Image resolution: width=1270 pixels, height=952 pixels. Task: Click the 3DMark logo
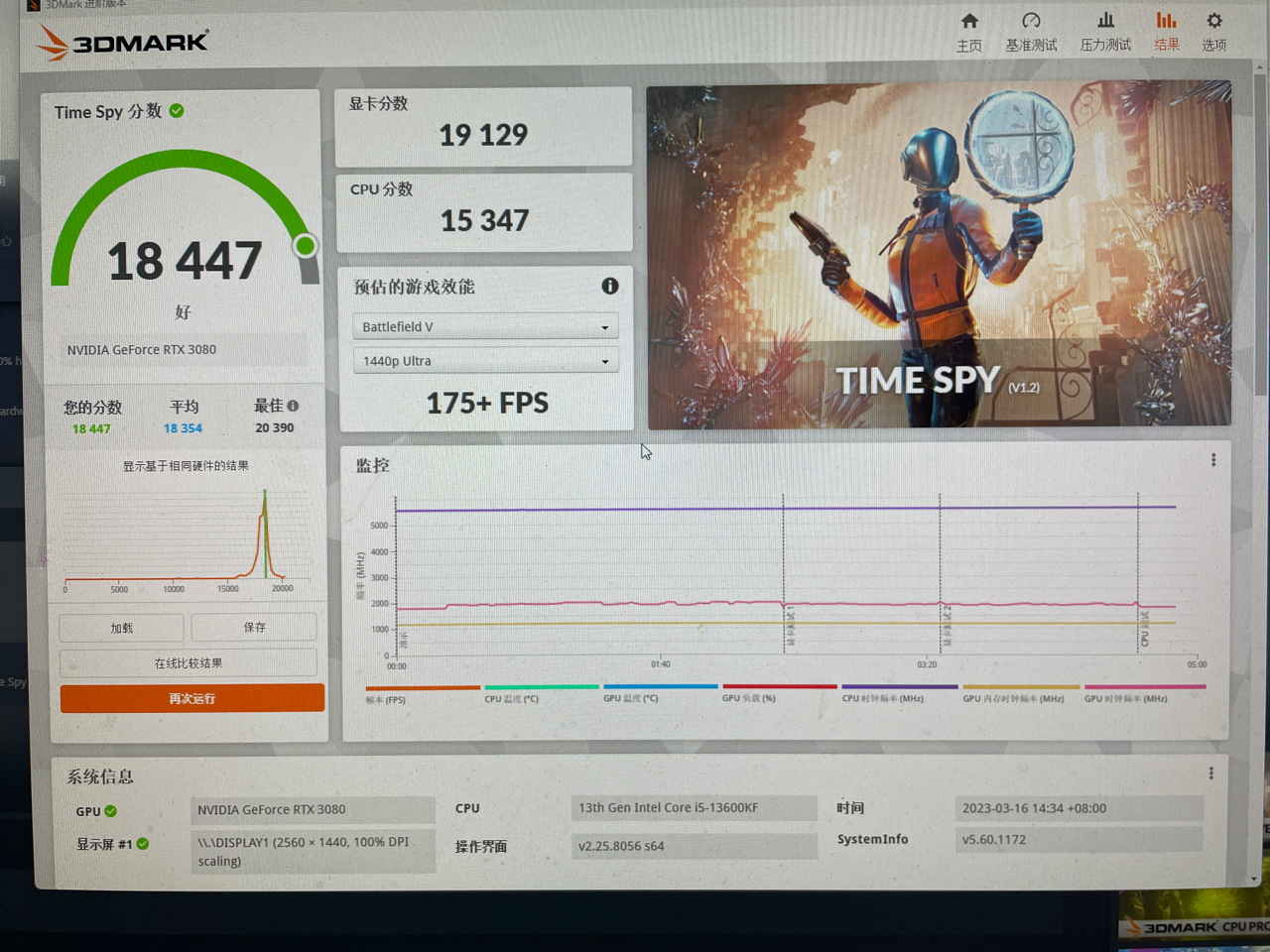(x=123, y=44)
